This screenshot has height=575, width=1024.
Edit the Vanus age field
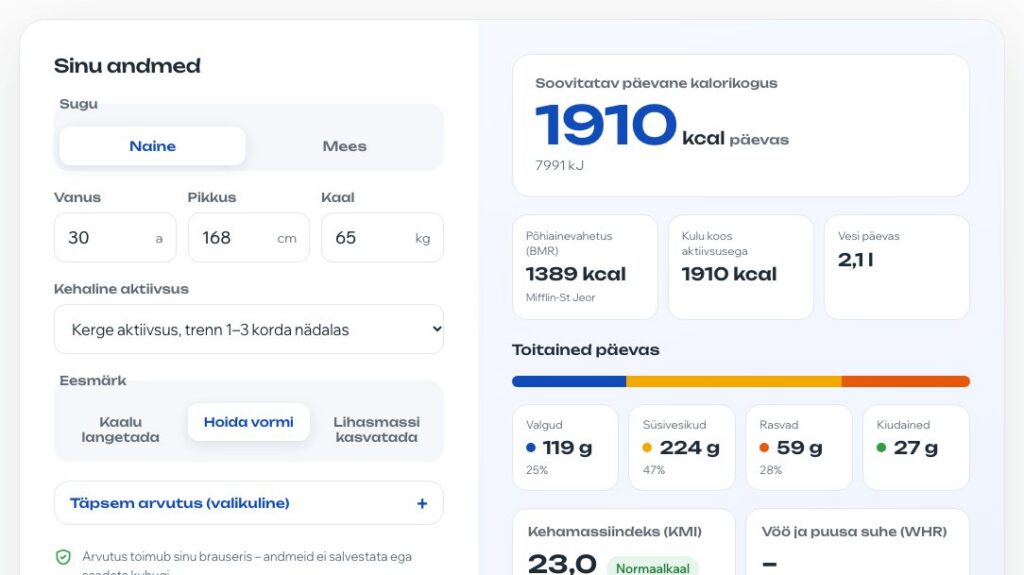click(x=115, y=238)
